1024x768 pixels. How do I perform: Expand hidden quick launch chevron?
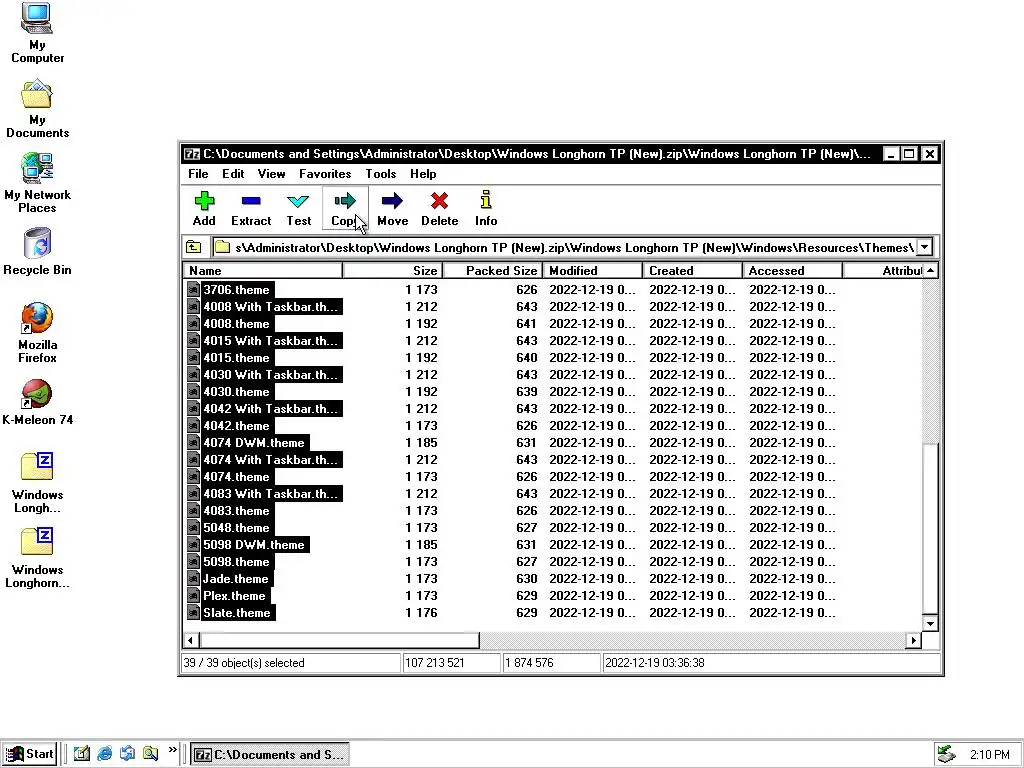click(x=172, y=750)
